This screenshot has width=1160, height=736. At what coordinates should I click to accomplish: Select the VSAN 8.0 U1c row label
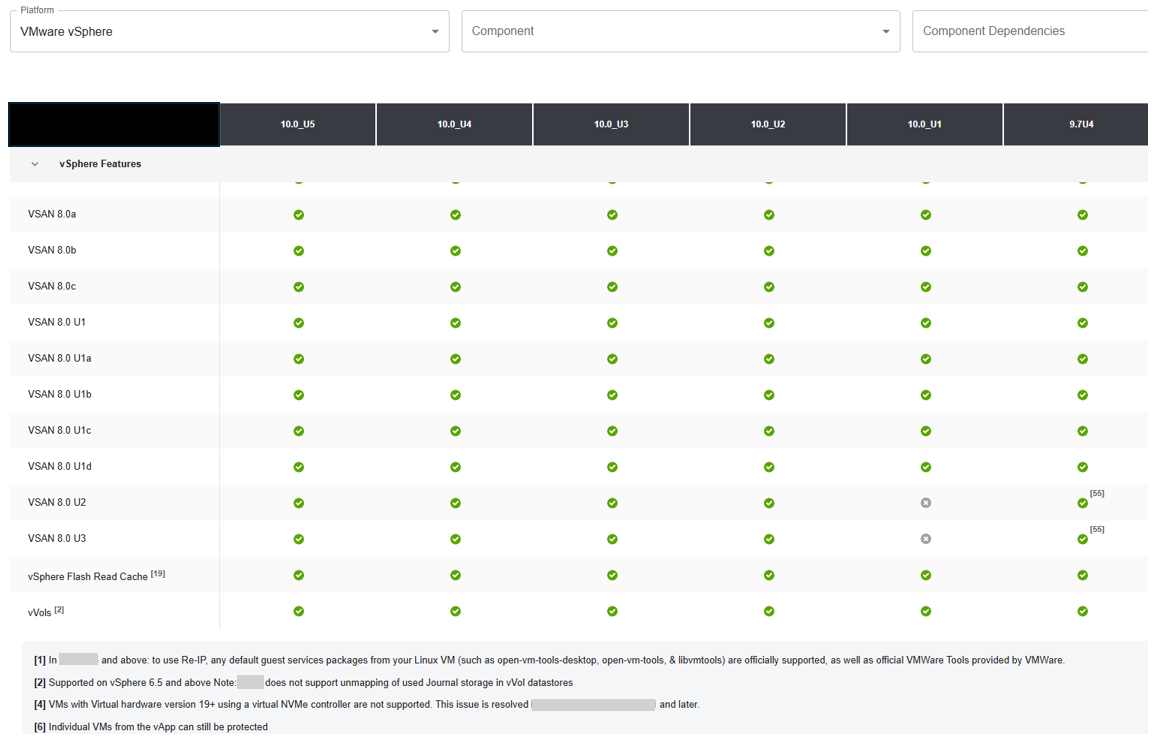pos(60,431)
